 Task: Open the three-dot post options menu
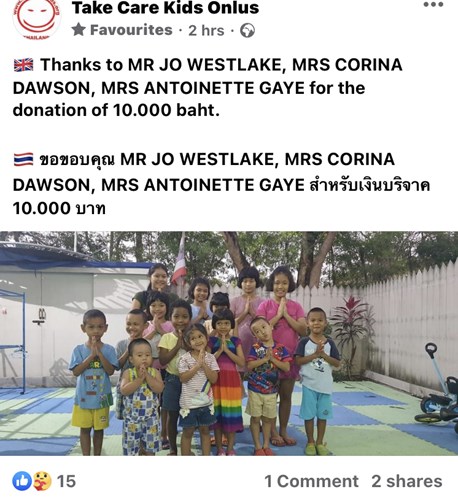[x=433, y=5]
